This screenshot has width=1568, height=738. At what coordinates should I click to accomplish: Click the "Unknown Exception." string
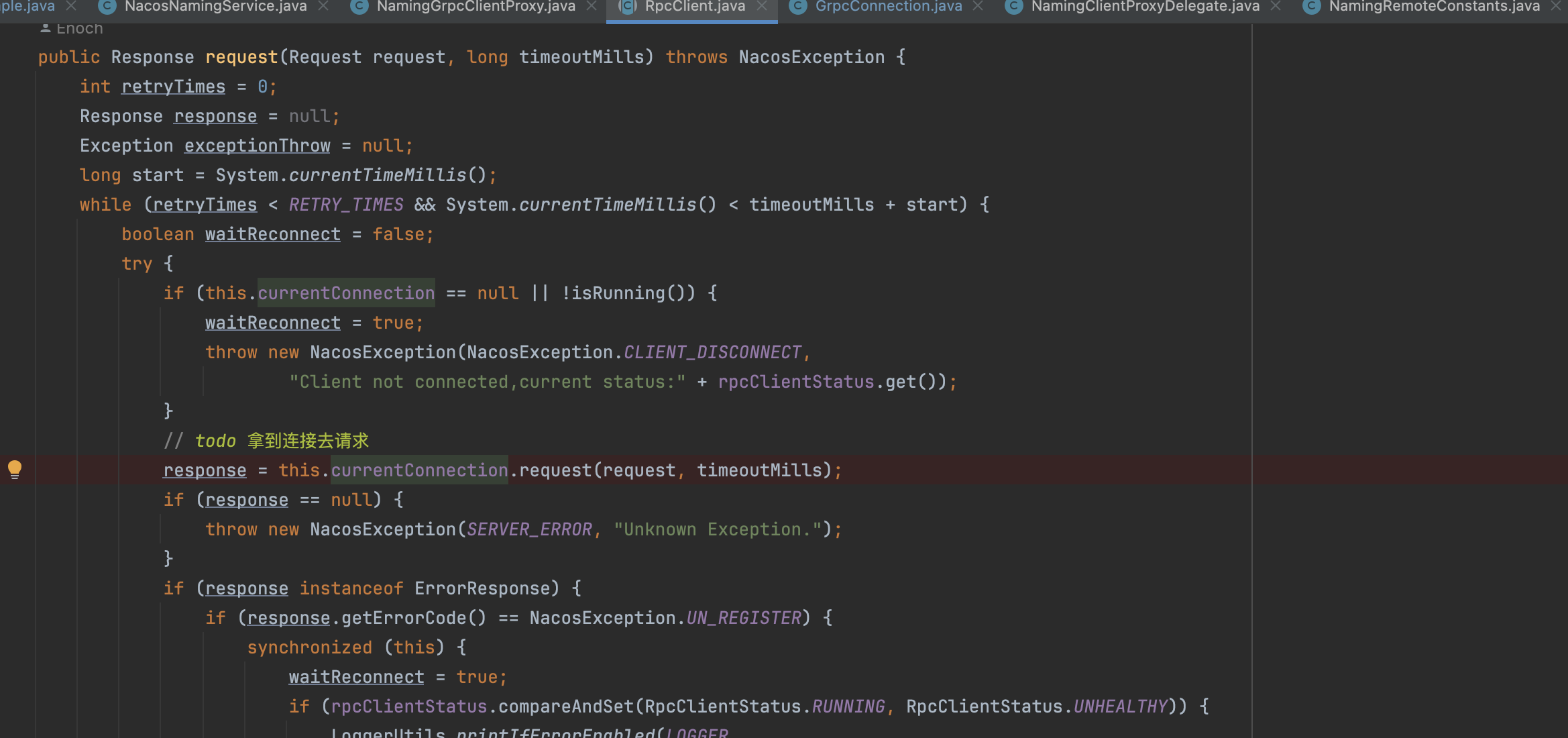click(718, 529)
